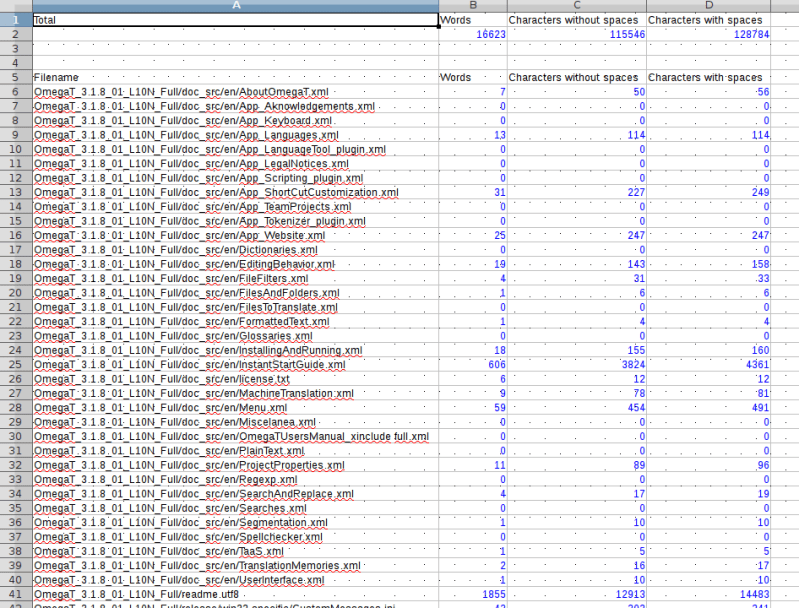This screenshot has height=608, width=799.
Task: Click the Segmentation.xml cell
Action: click(x=235, y=522)
